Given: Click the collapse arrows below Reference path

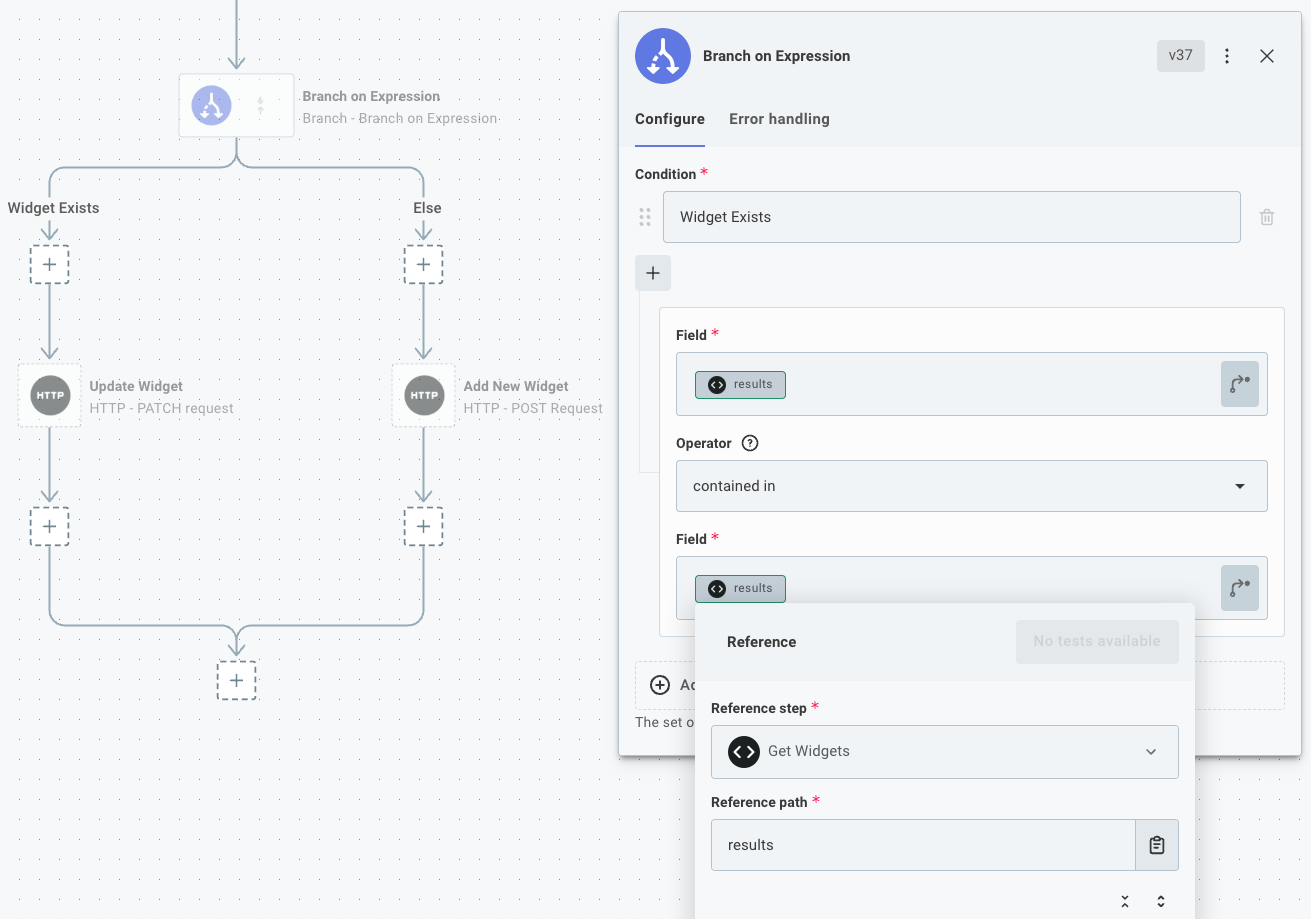Looking at the screenshot, I should tap(1125, 901).
